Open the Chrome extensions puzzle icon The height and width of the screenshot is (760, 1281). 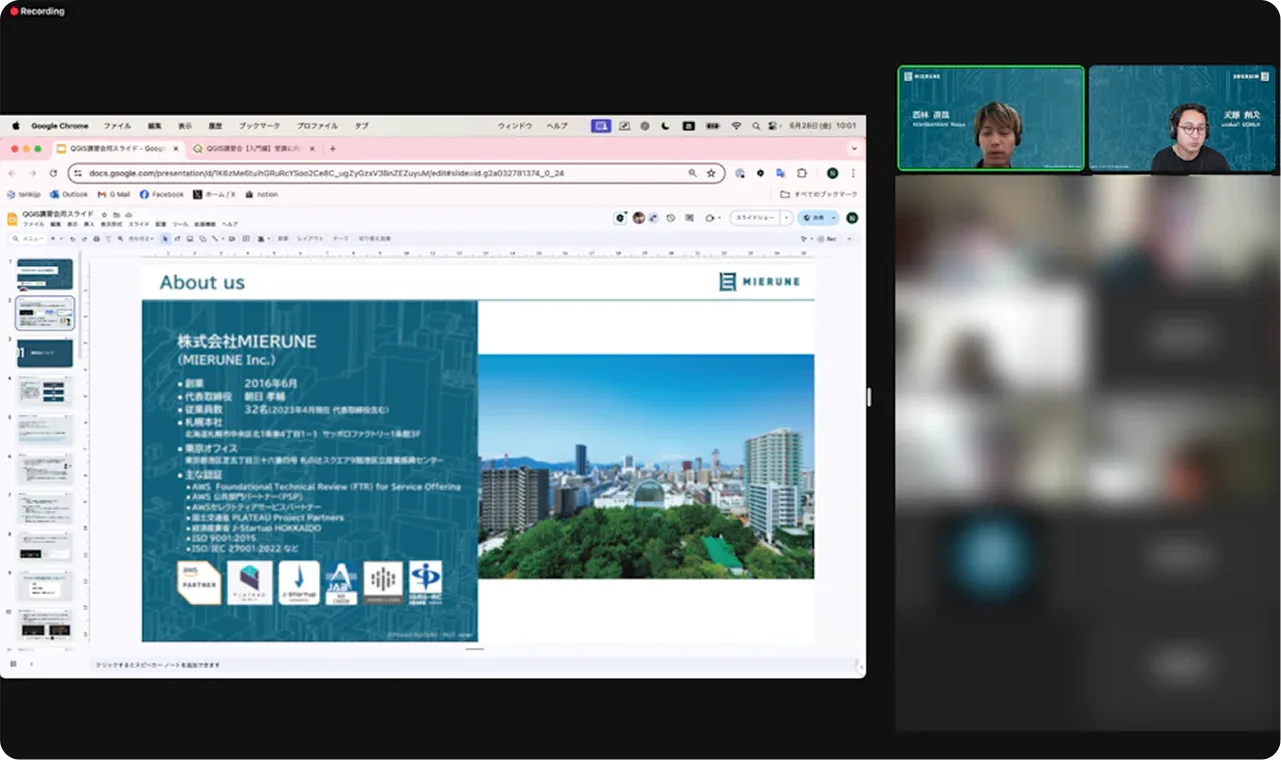pos(801,173)
